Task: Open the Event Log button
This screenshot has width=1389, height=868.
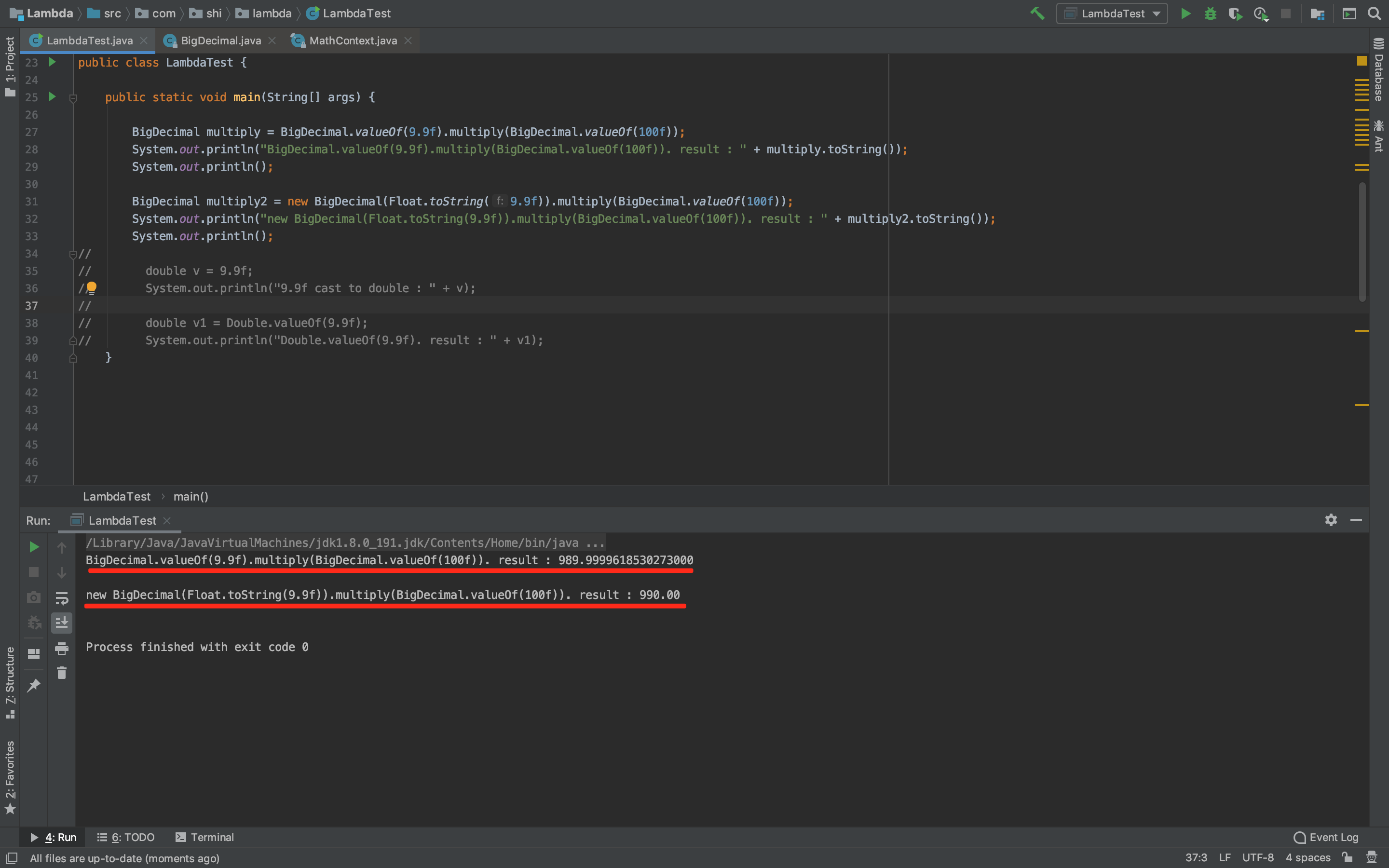Action: (1326, 837)
